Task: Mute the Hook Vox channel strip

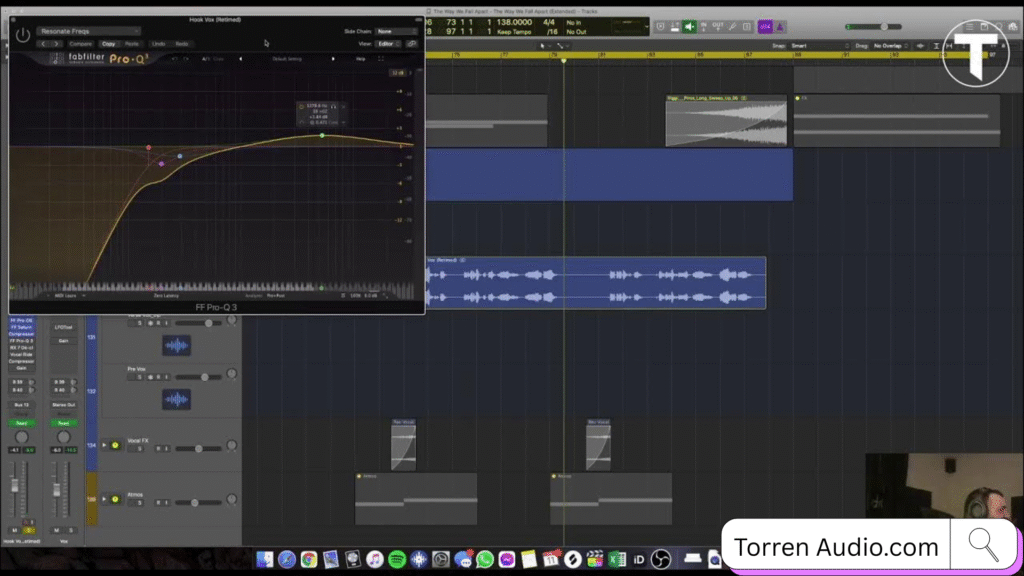Action: click(x=15, y=530)
